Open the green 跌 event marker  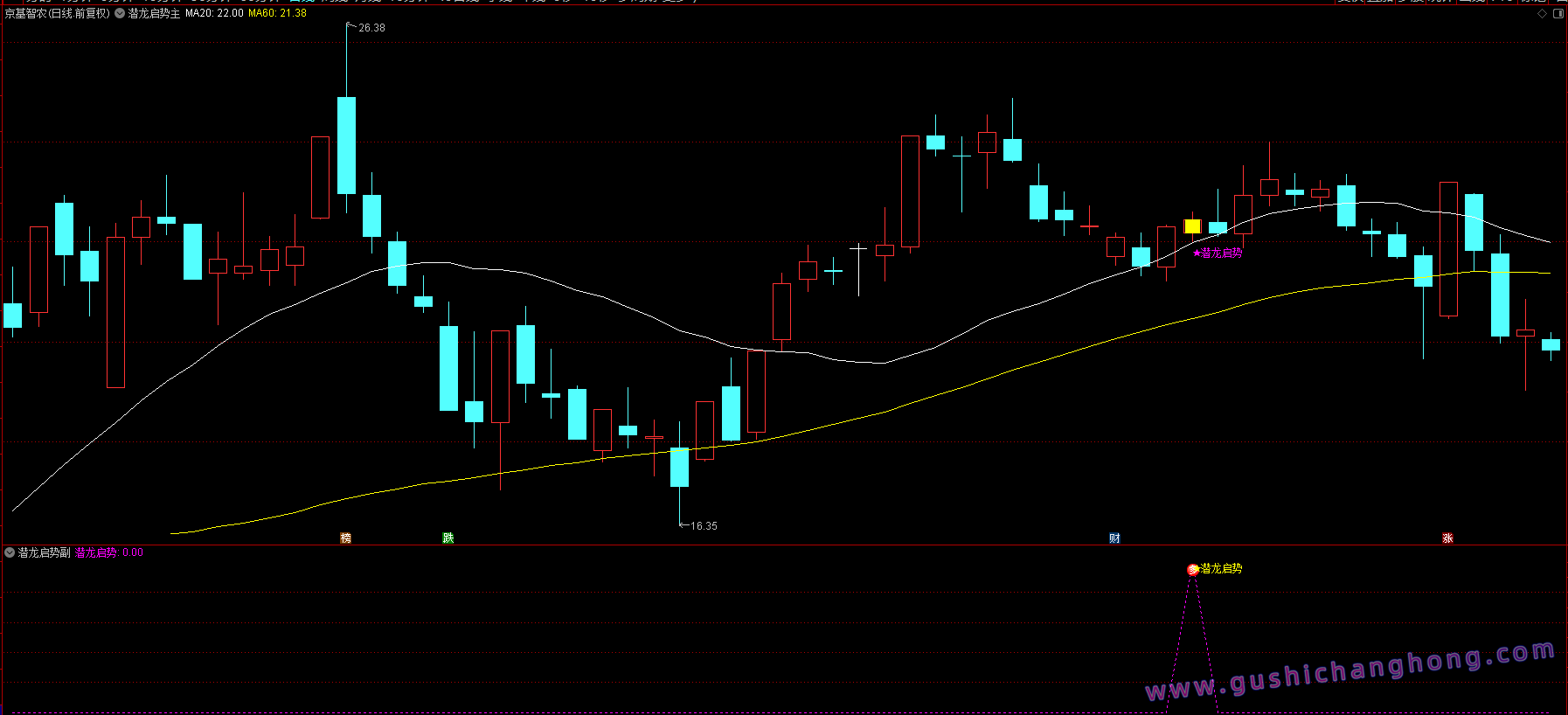[x=448, y=538]
